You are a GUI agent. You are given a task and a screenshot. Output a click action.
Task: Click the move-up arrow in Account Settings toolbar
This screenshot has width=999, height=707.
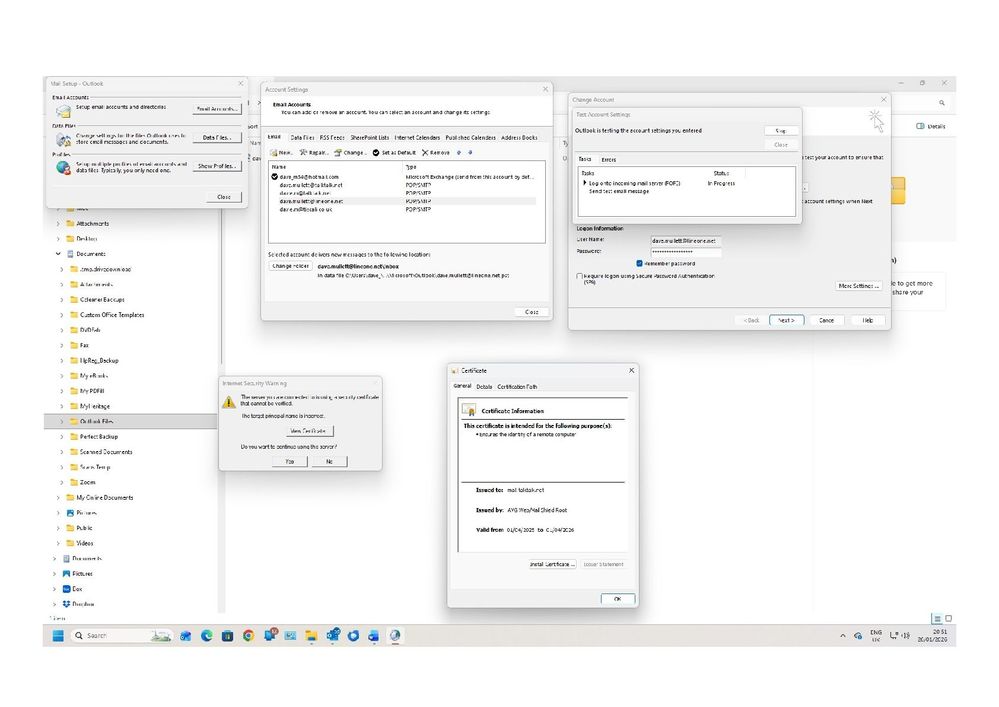[x=459, y=153]
